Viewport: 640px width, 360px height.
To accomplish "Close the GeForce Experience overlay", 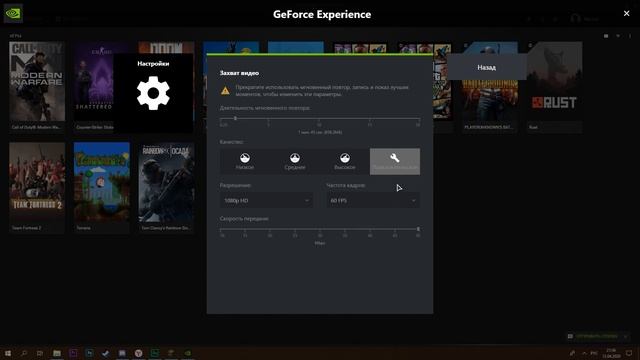I will click(x=627, y=13).
